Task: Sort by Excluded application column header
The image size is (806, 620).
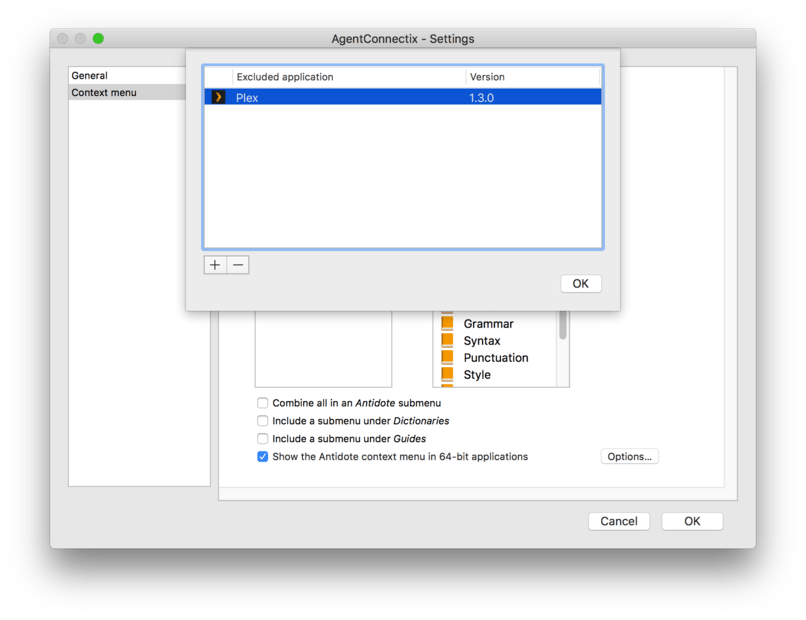Action: (349, 77)
